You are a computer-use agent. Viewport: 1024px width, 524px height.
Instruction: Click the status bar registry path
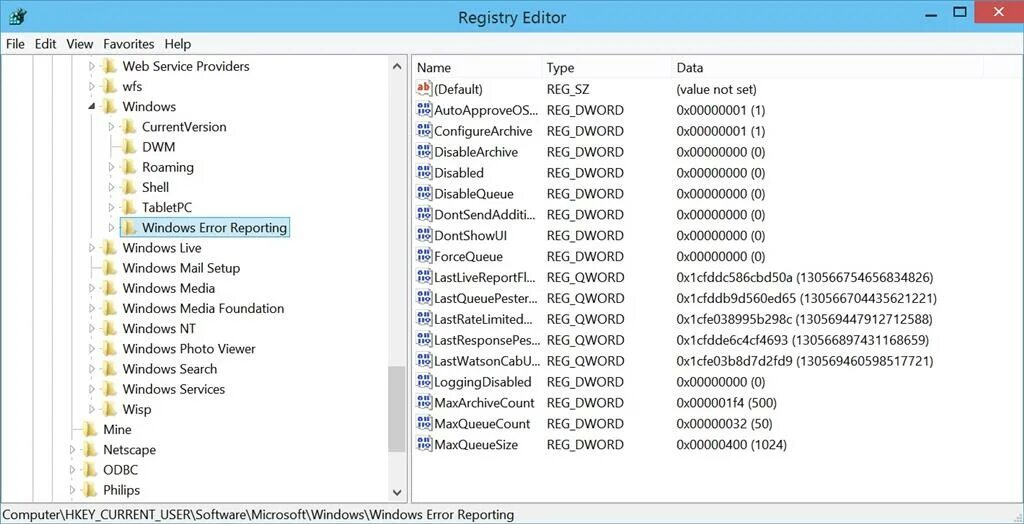pyautogui.click(x=259, y=515)
